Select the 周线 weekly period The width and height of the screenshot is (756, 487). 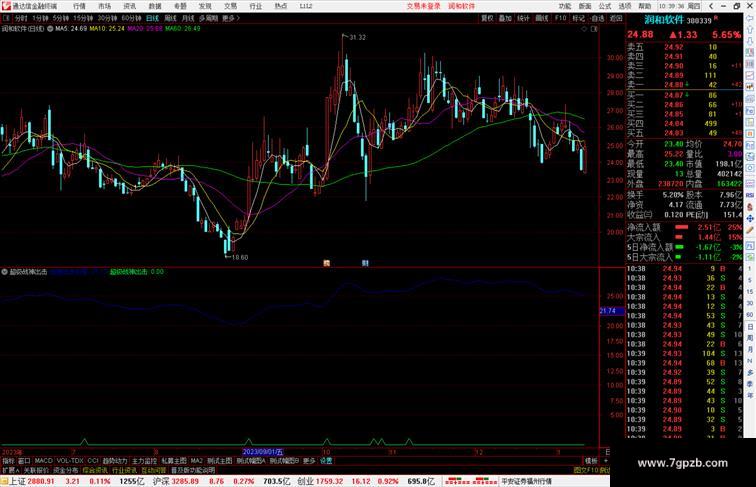click(170, 18)
